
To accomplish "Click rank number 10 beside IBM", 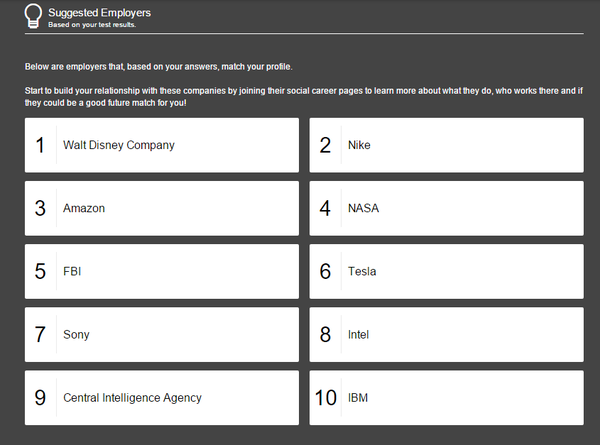I will pos(325,397).
